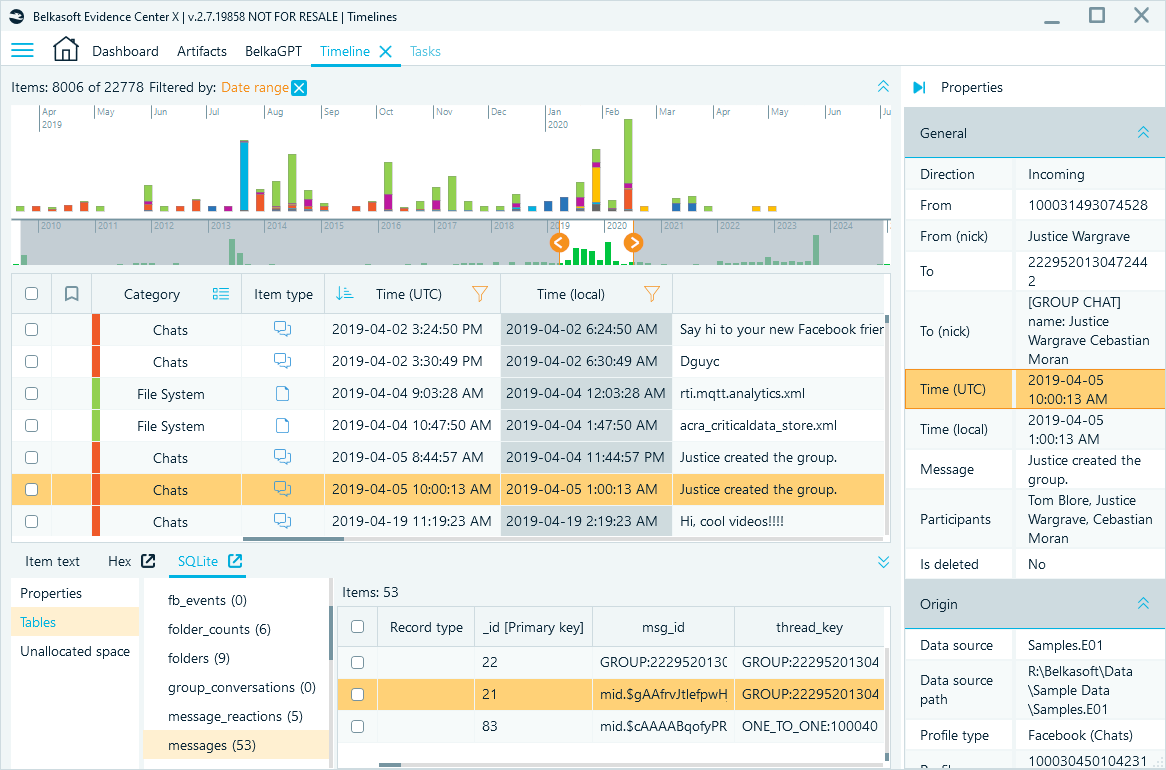Open the folders (9) table
Image resolution: width=1166 pixels, height=770 pixels.
tap(236, 658)
